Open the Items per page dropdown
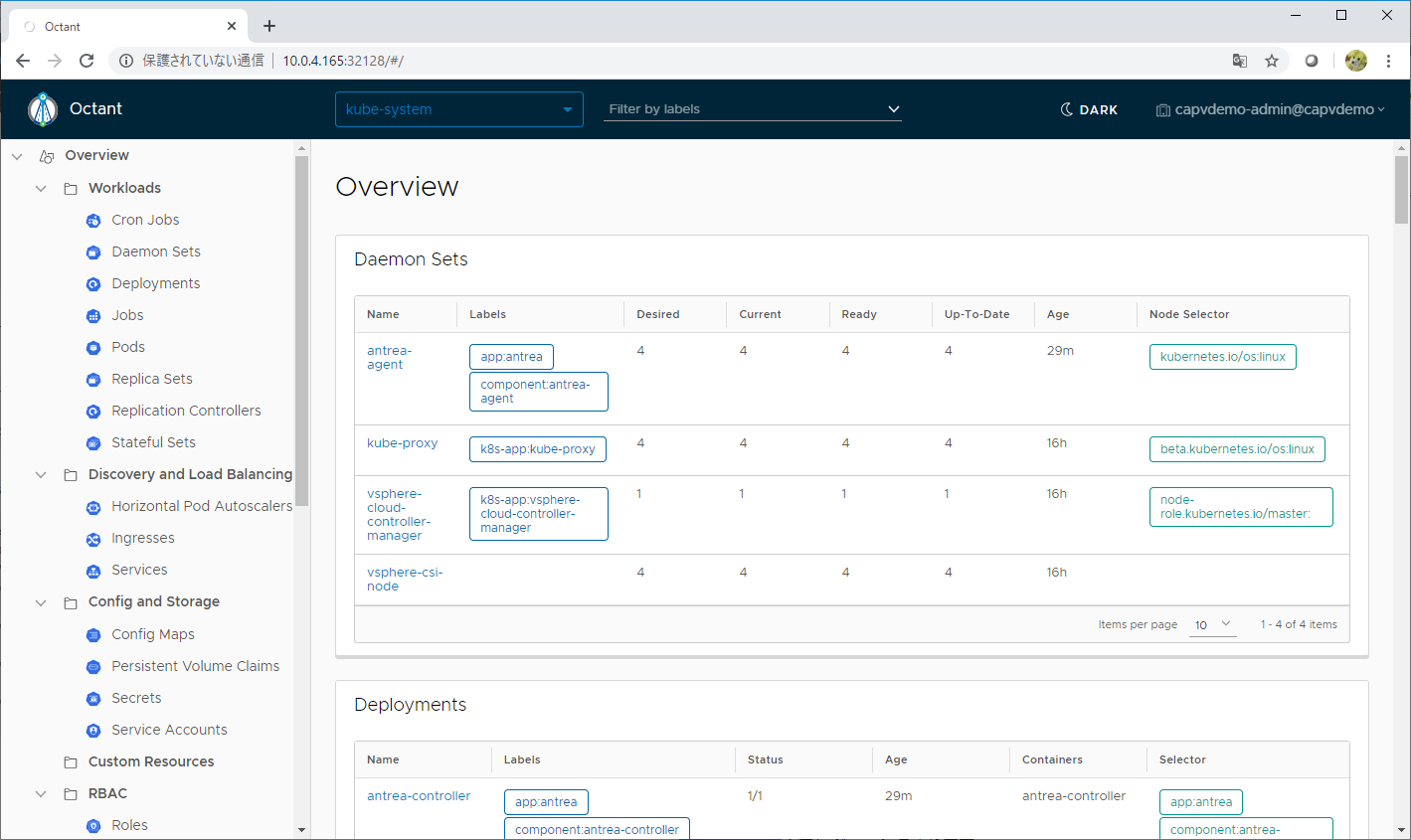This screenshot has height=840, width=1411. pos(1213,624)
